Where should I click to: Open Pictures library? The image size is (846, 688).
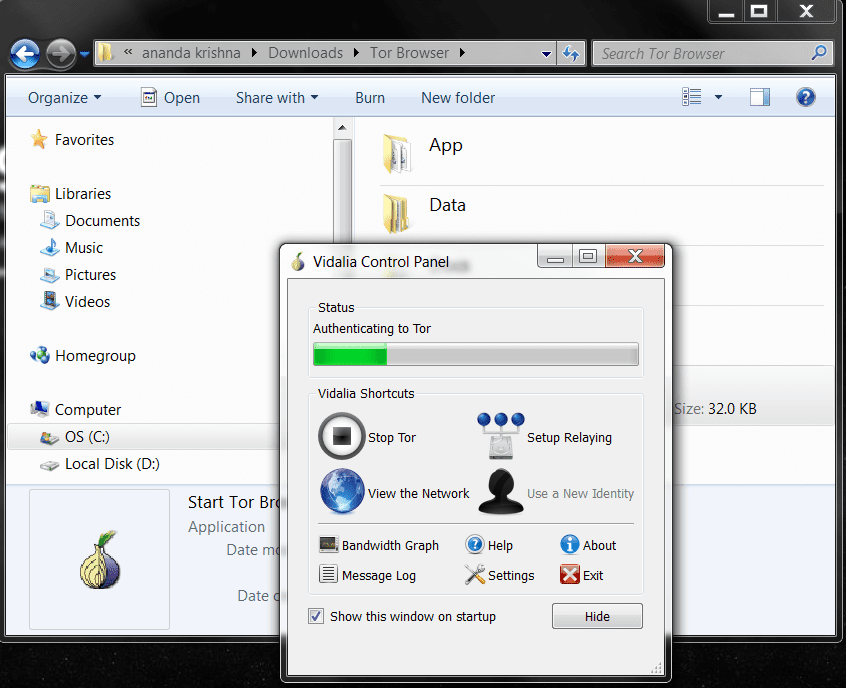[78, 275]
